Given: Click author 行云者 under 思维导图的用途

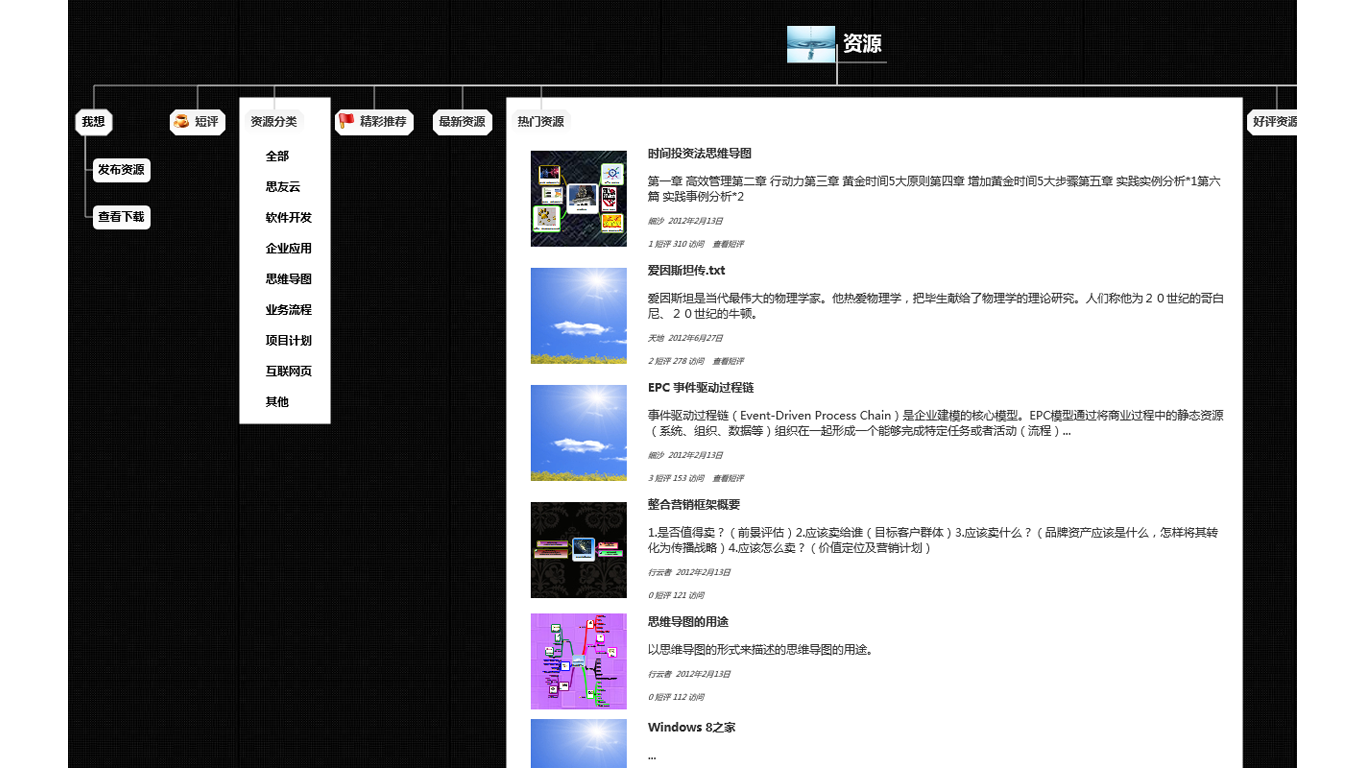Looking at the screenshot, I should click(660, 674).
